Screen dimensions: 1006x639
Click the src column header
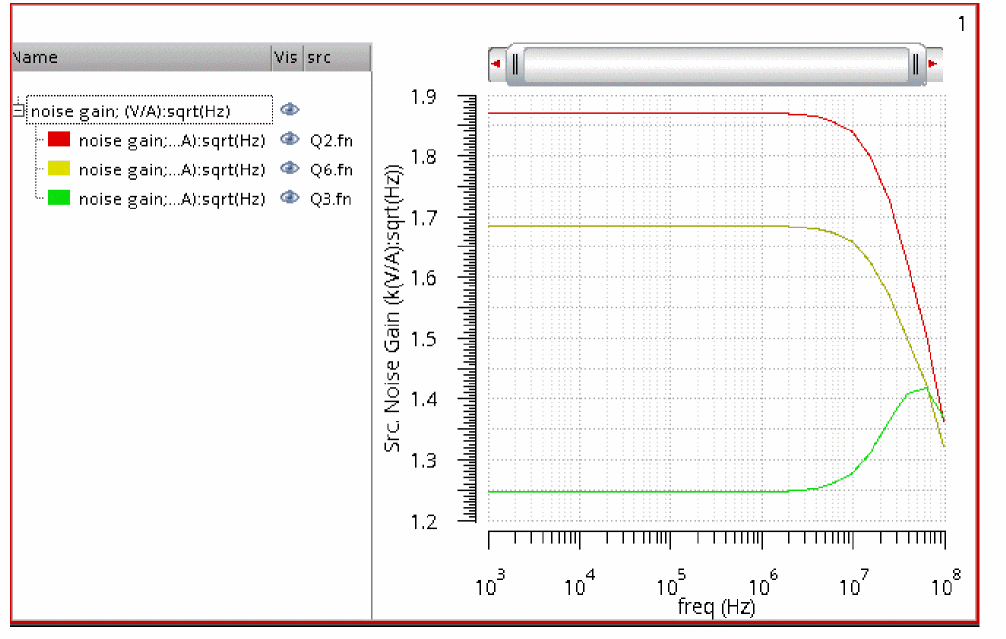(x=337, y=57)
